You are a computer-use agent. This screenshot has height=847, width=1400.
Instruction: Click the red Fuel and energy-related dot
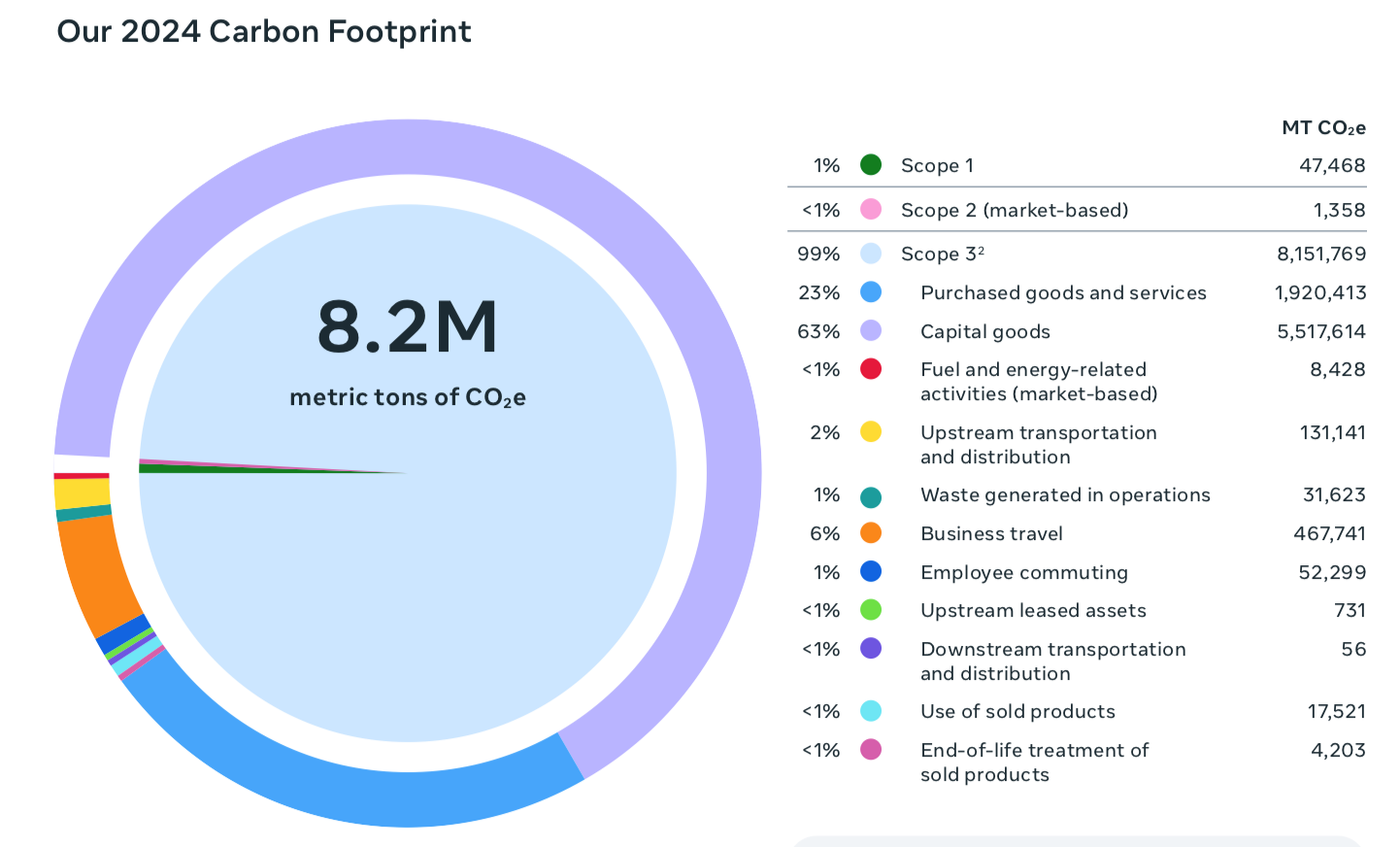point(871,369)
